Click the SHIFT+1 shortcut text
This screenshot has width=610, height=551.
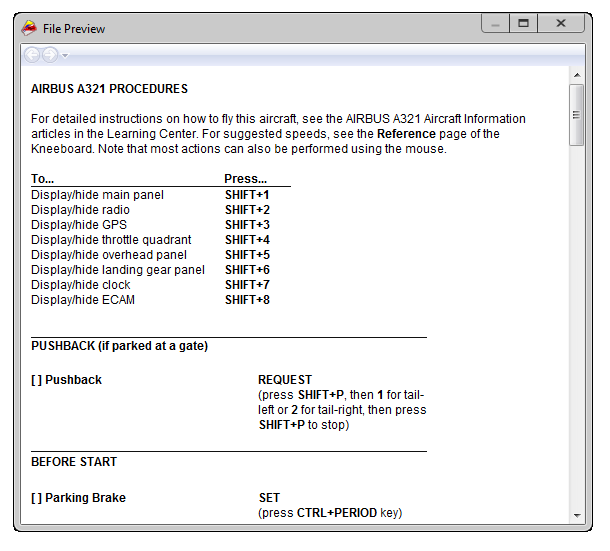[247, 195]
